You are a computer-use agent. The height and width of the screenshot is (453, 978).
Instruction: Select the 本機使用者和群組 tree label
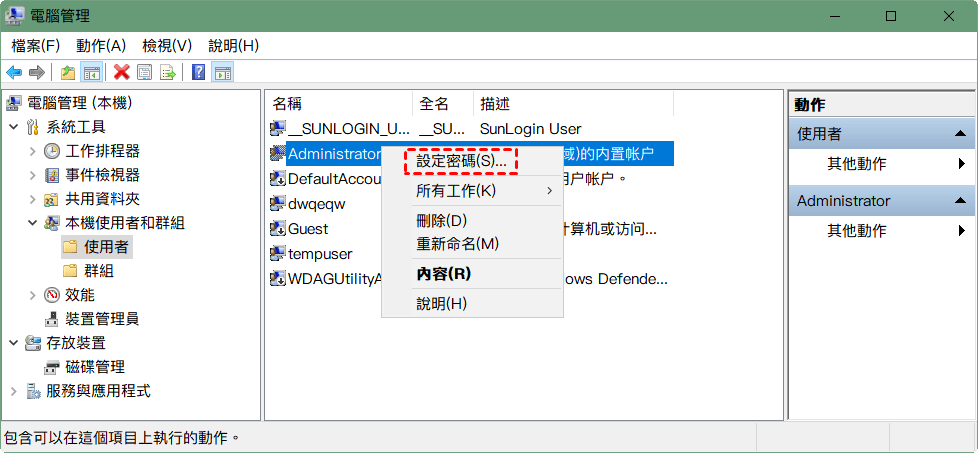(125, 223)
